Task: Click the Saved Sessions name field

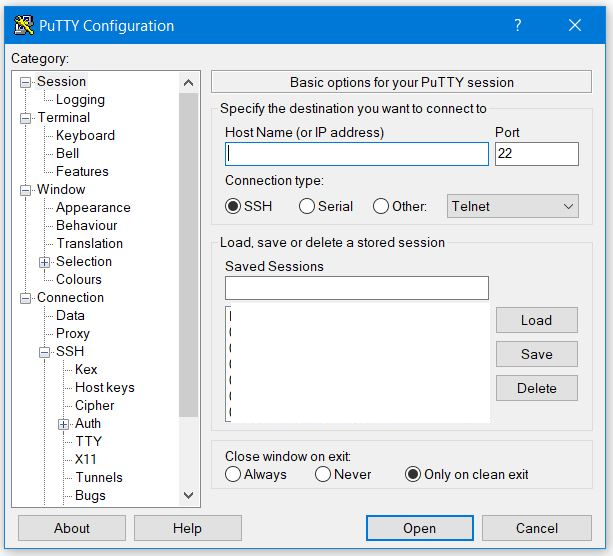Action: [x=357, y=288]
